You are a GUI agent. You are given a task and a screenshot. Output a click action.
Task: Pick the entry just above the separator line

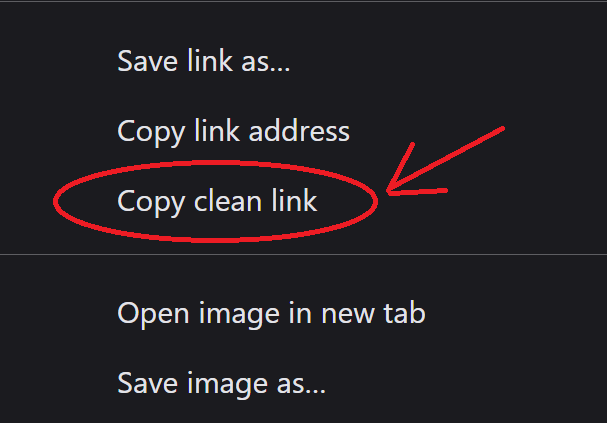(x=304, y=201)
